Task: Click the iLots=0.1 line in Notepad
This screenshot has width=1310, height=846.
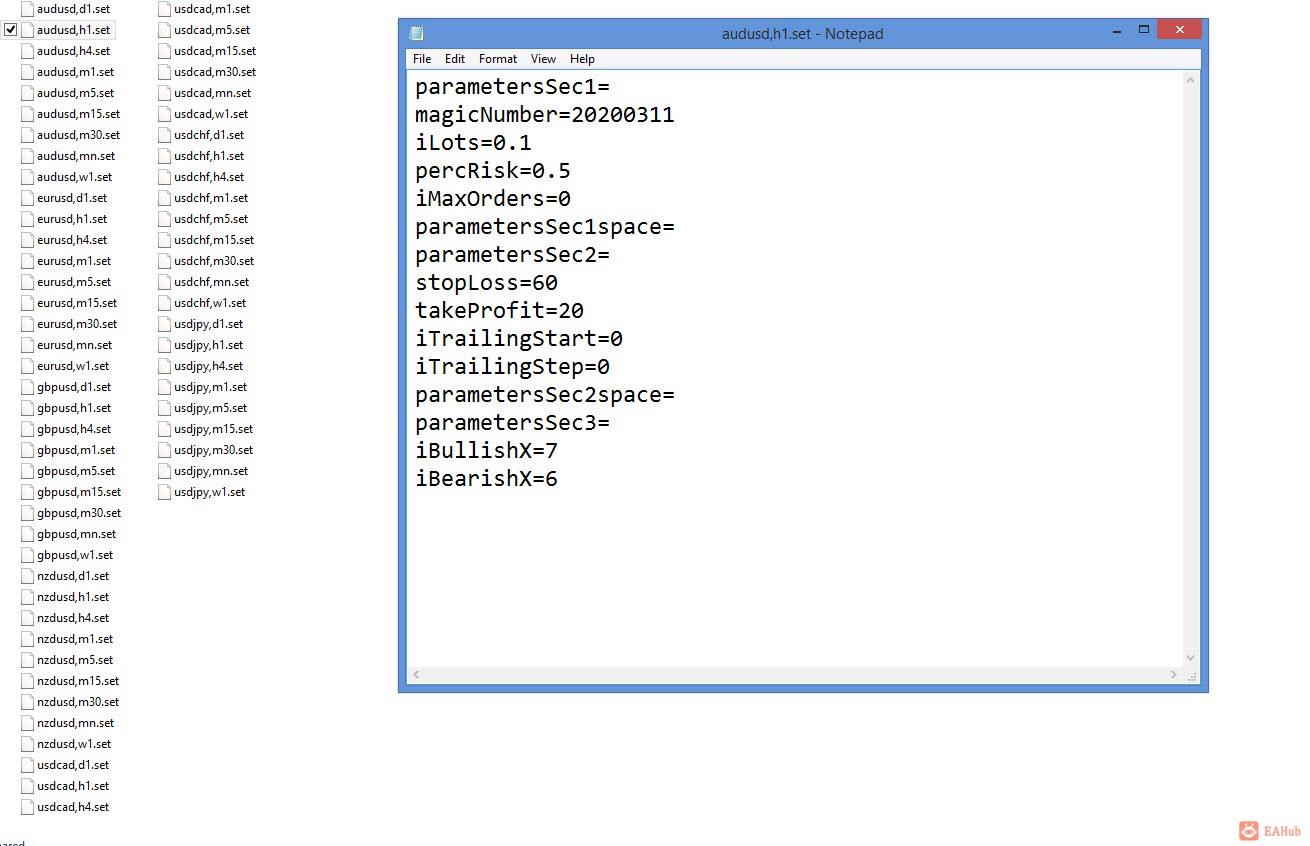Action: click(473, 143)
